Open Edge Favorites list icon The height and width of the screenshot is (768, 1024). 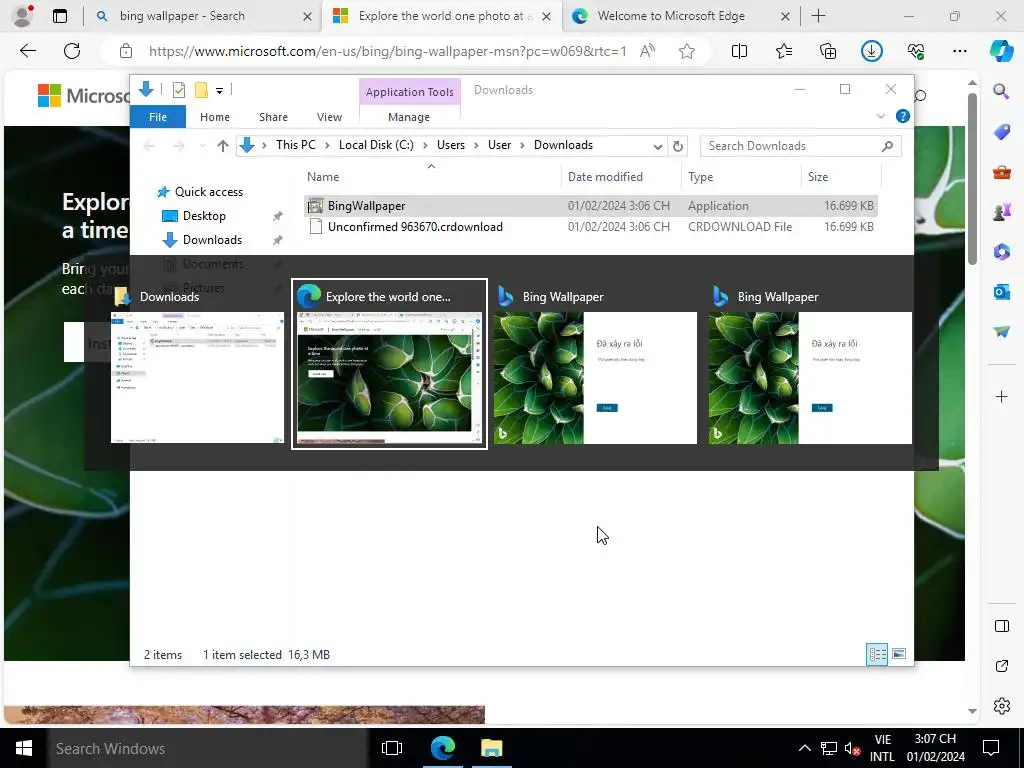pos(784,51)
